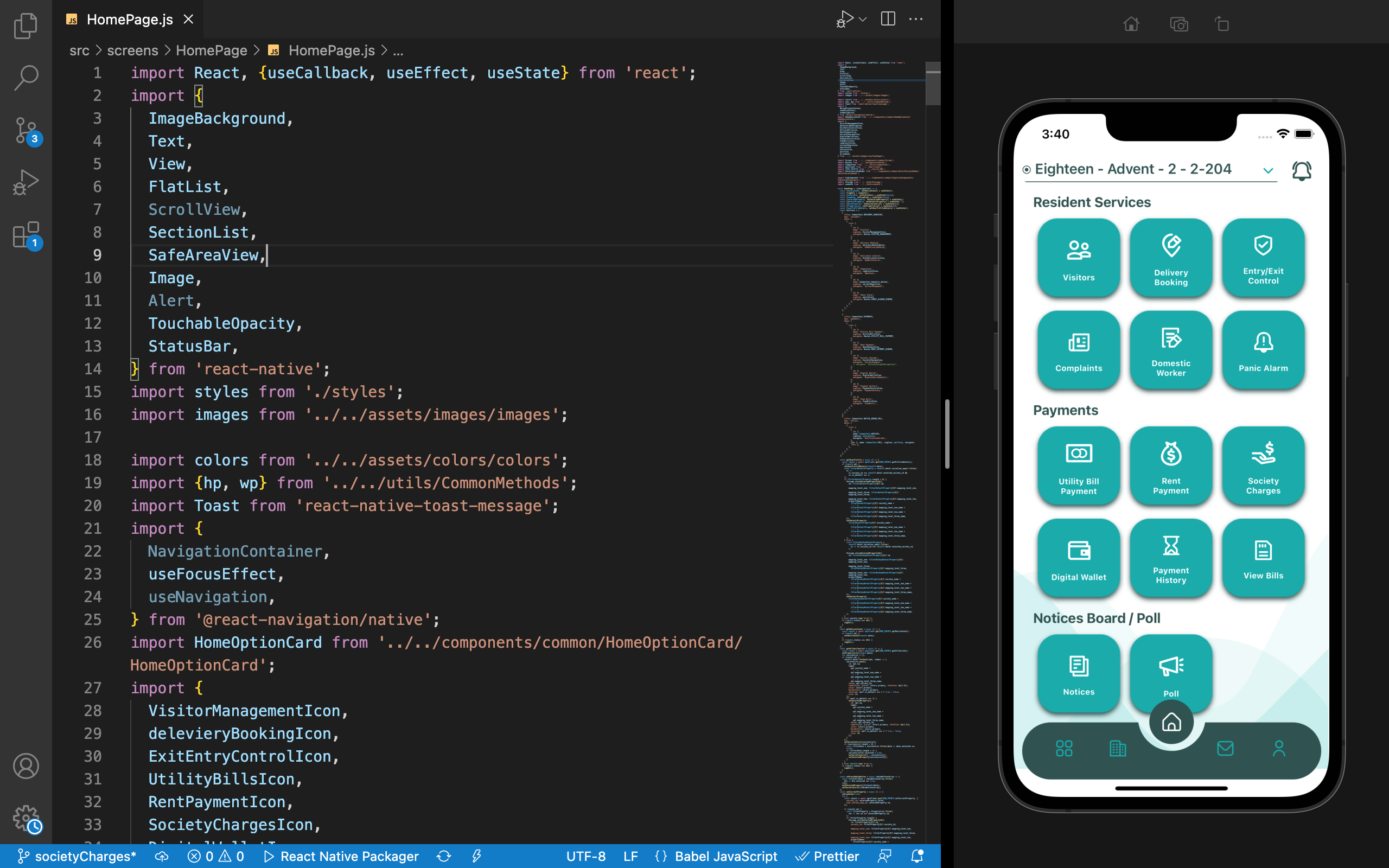1389x868 pixels.
Task: Click the src breadcrumb segment
Action: pyautogui.click(x=79, y=50)
